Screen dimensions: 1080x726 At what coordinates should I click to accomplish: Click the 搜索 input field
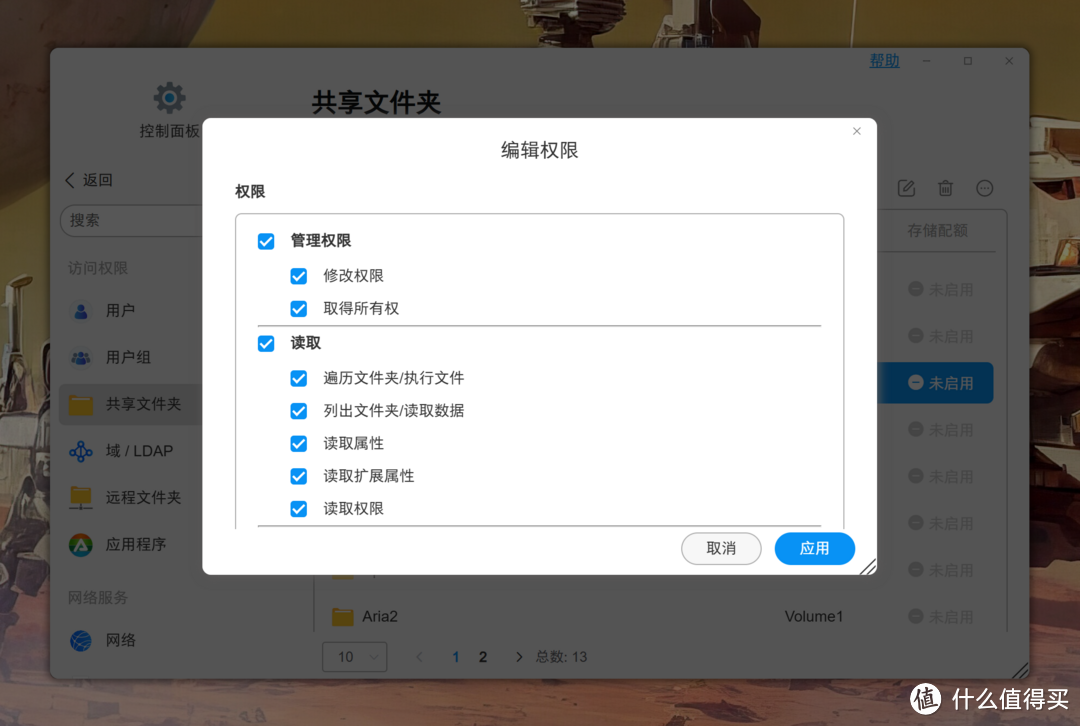click(x=131, y=220)
